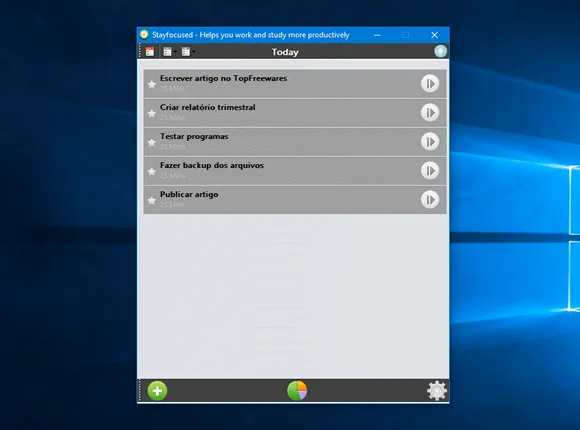Start timer for Fazer backup dos arquivos
Viewport: 580px width, 430px height.
[430, 171]
